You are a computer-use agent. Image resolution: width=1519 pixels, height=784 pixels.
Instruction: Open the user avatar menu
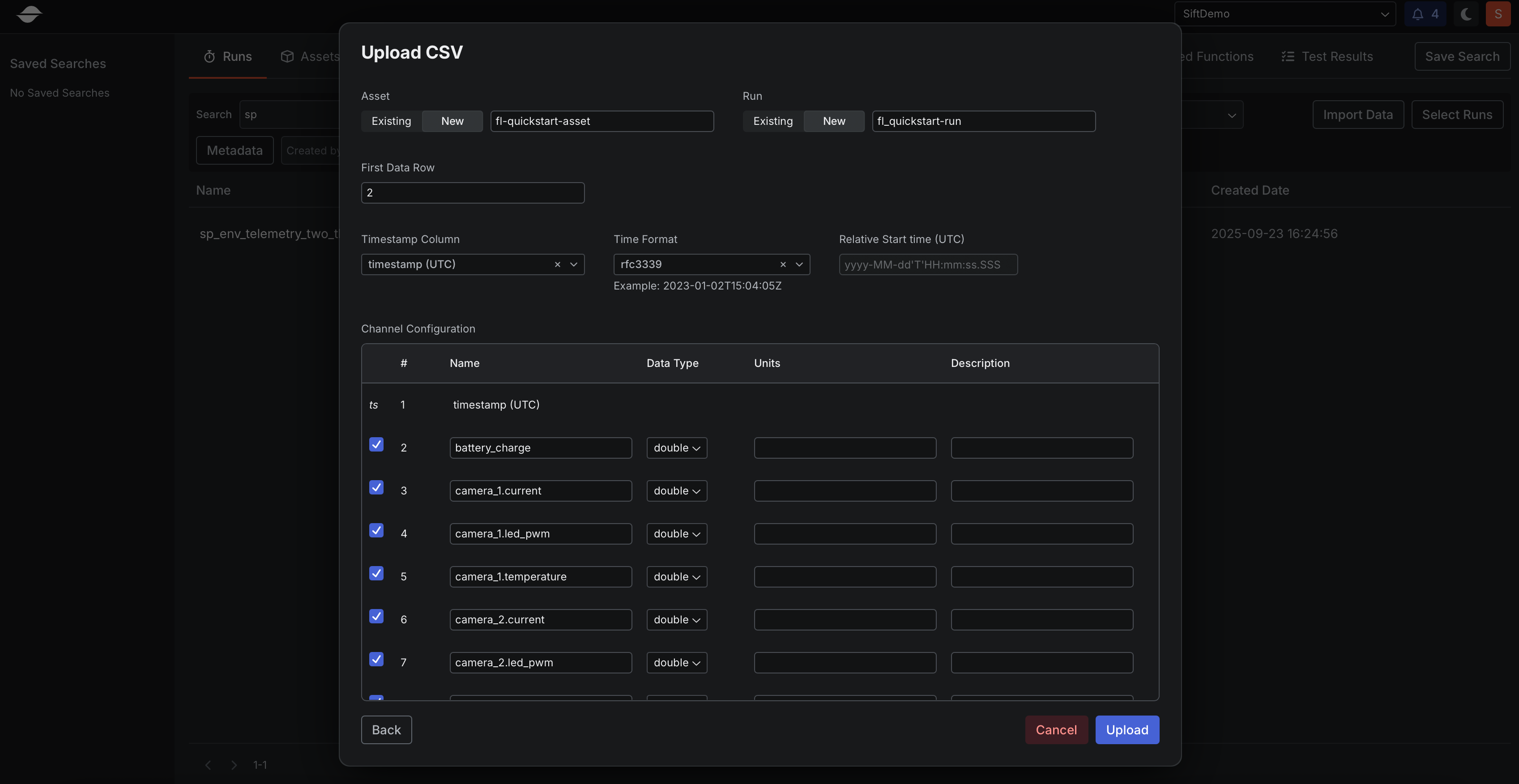point(1498,14)
